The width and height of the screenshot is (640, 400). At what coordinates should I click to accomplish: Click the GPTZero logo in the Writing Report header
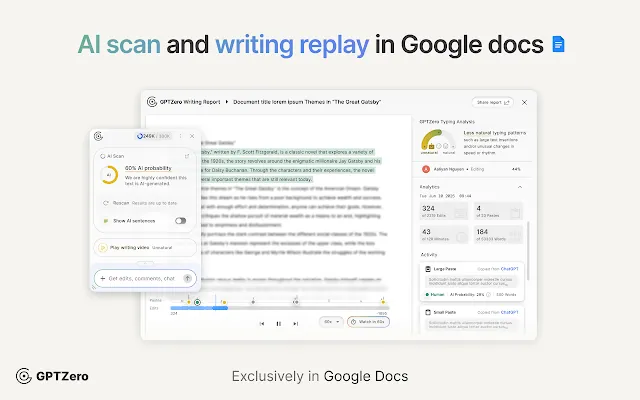[152, 102]
